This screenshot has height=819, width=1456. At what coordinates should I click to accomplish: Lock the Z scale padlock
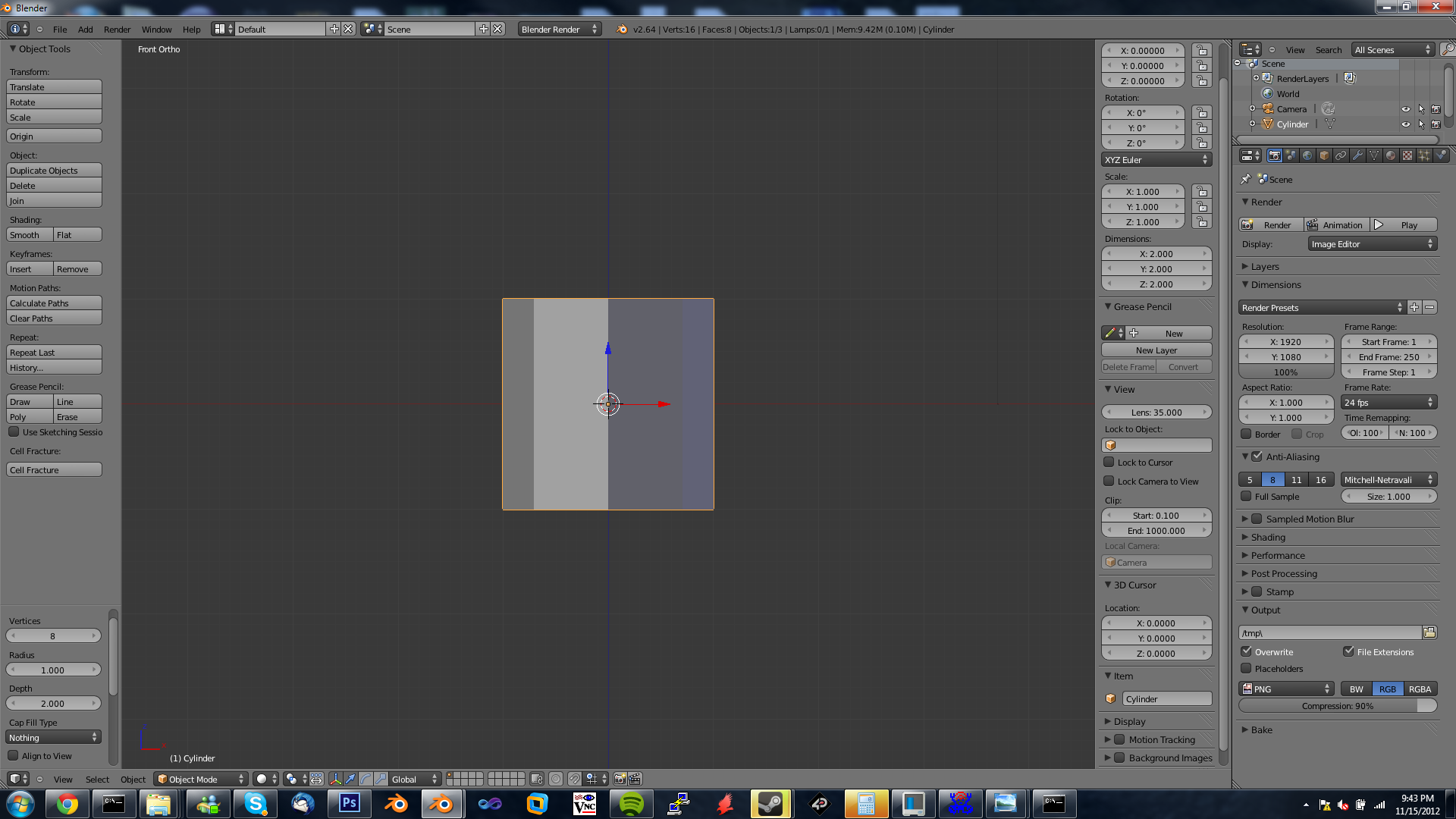(1201, 222)
